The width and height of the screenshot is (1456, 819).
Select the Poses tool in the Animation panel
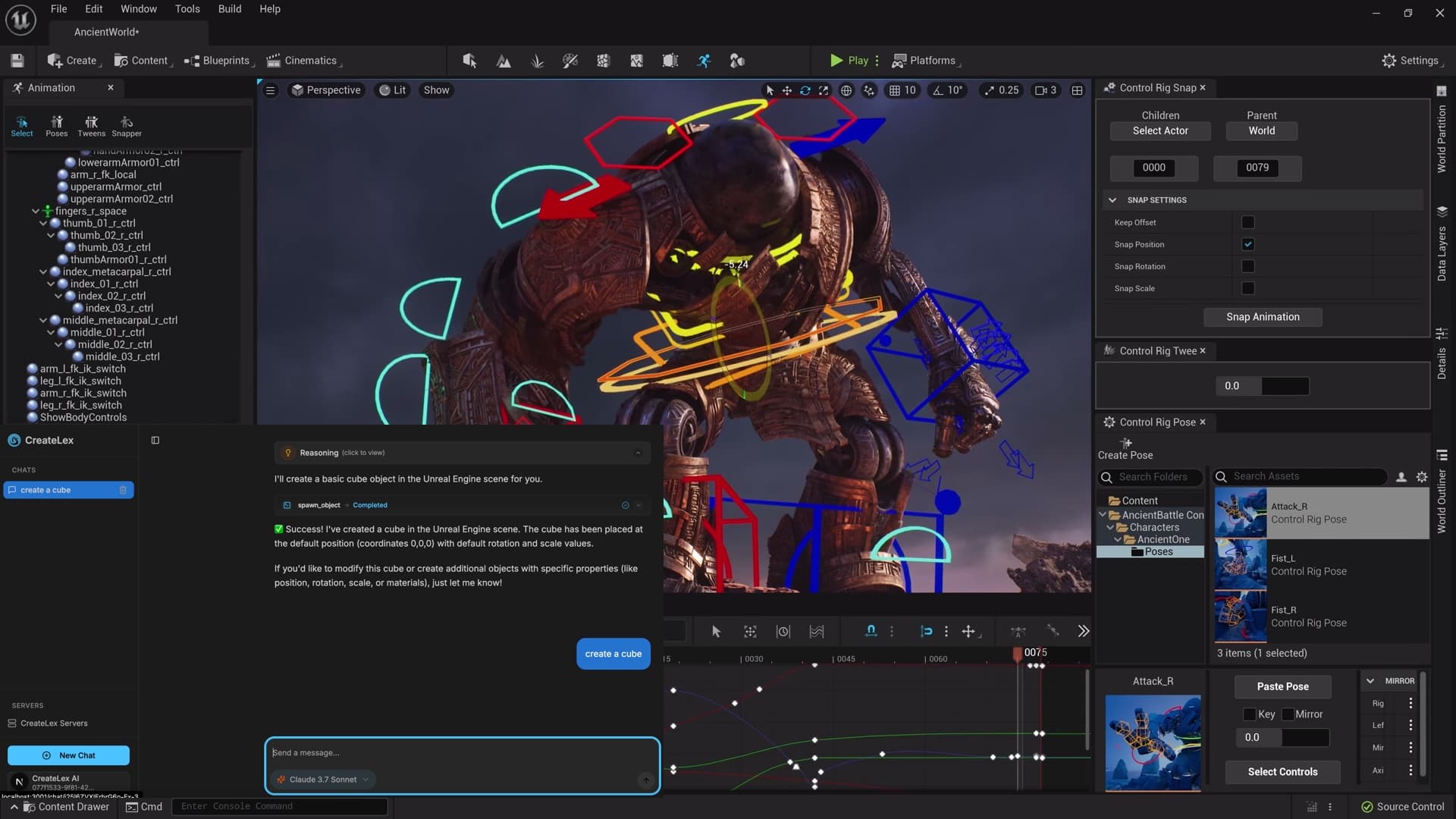(57, 124)
